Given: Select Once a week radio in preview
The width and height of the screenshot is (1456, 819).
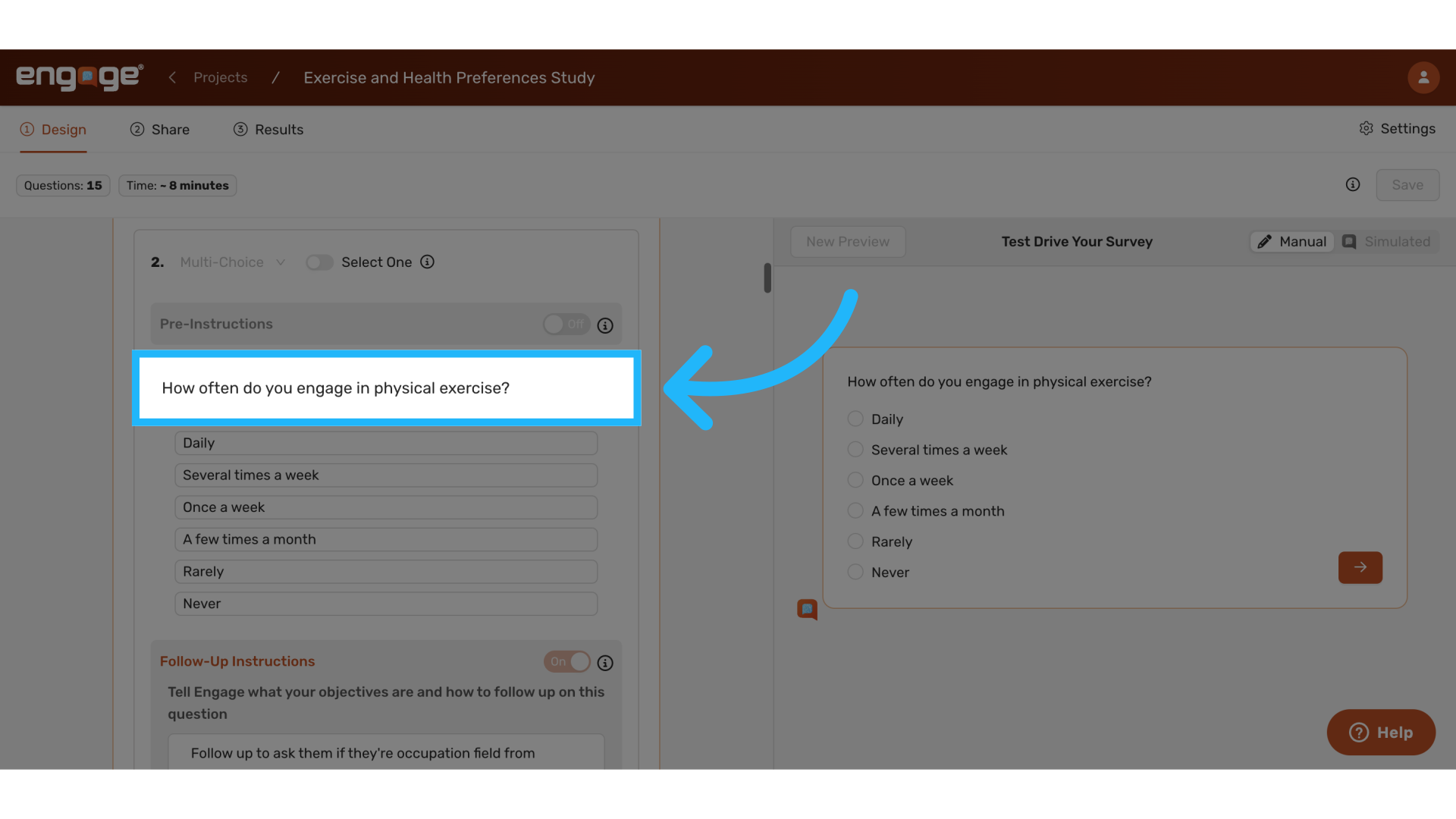Looking at the screenshot, I should (855, 480).
